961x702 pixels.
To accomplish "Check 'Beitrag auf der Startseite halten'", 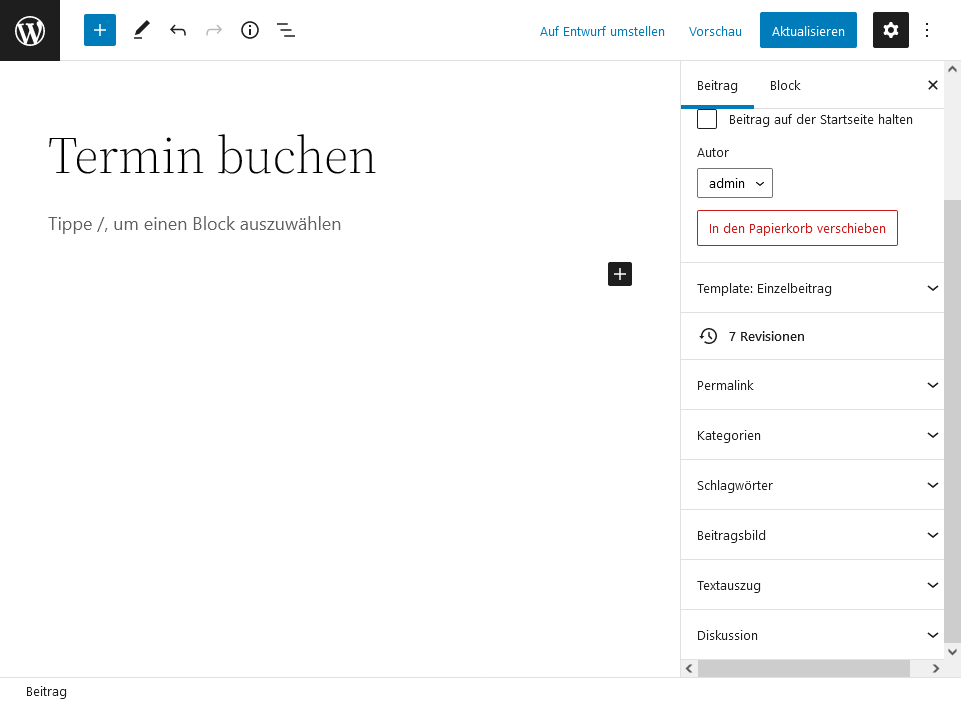I will tap(707, 119).
